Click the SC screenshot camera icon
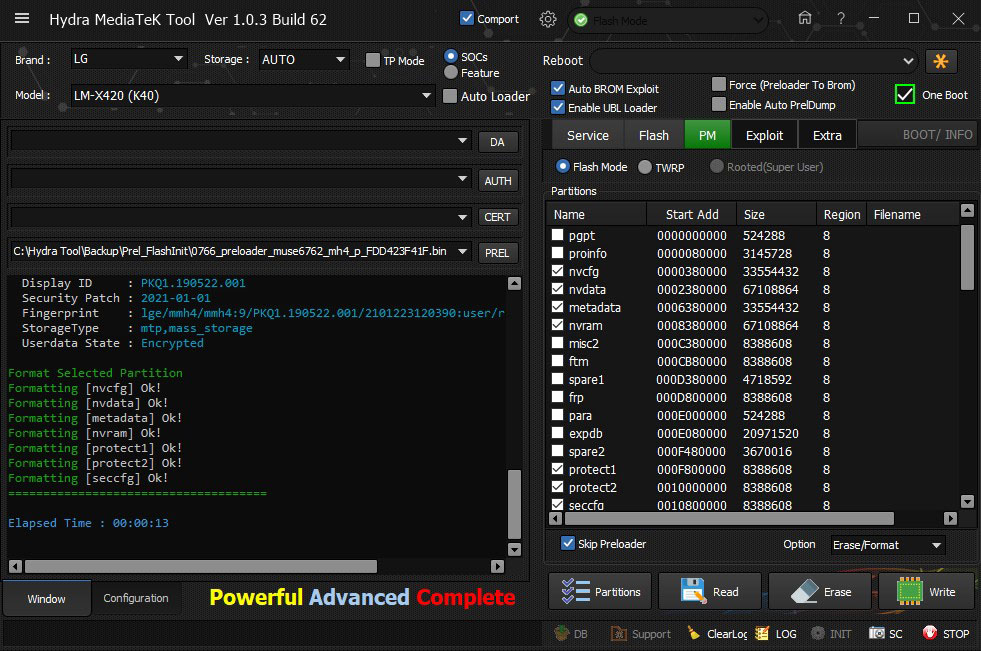981x651 pixels. click(877, 633)
